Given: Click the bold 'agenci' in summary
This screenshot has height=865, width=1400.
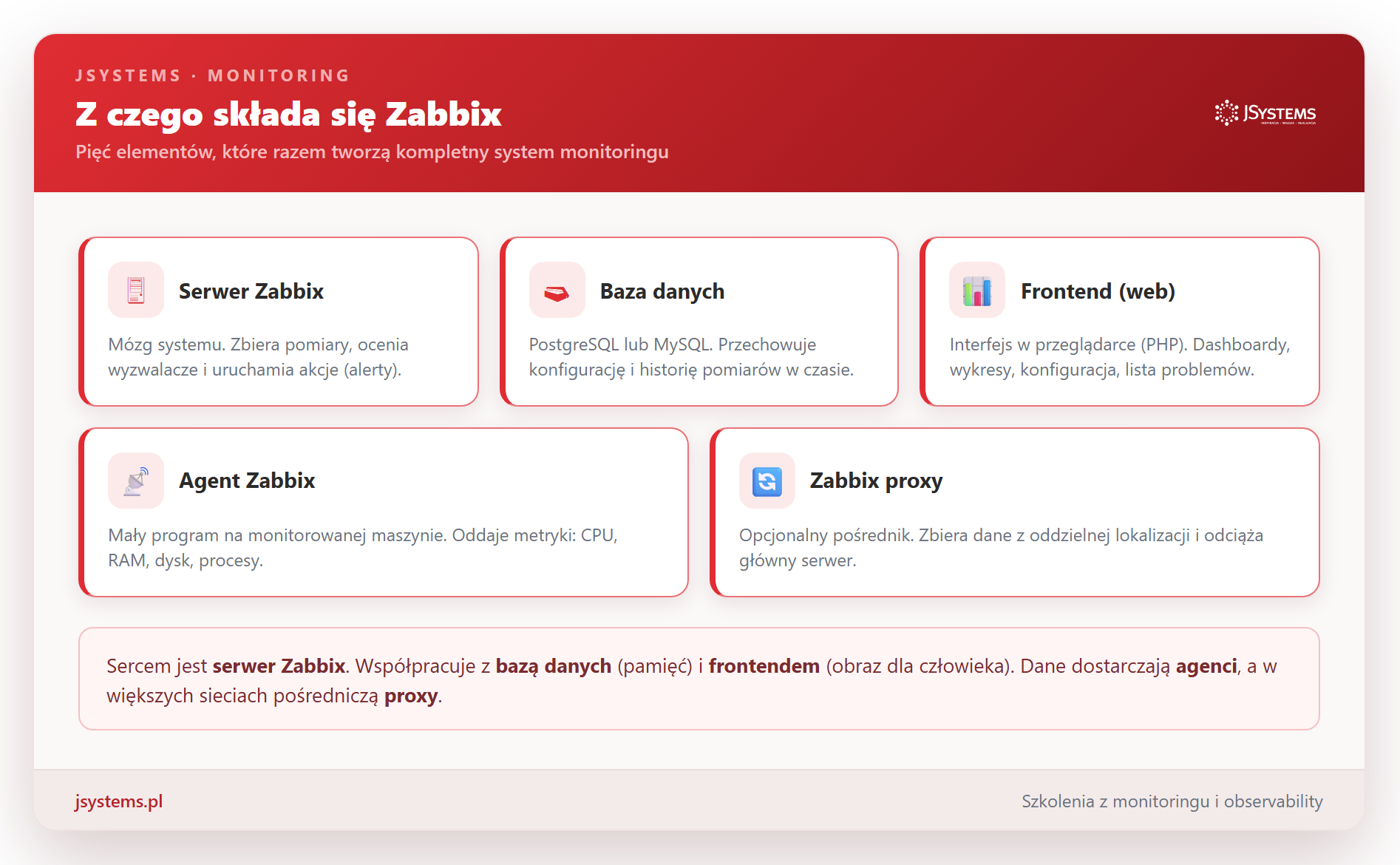Looking at the screenshot, I should click(1206, 666).
